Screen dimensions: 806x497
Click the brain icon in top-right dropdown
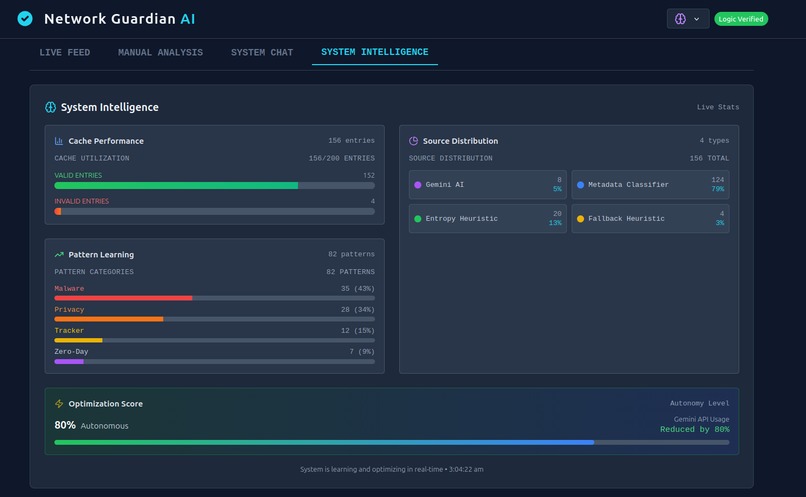(680, 19)
